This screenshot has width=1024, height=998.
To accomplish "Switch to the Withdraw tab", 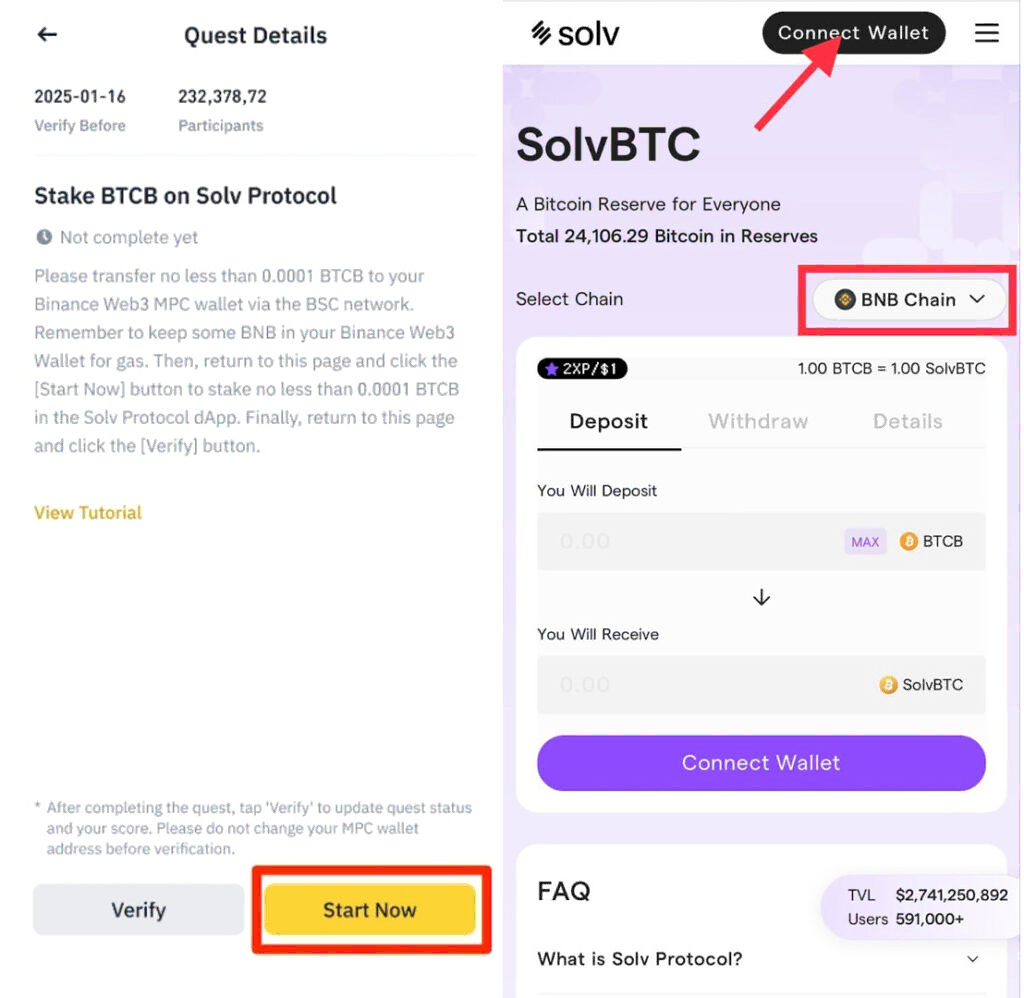I will coord(758,422).
